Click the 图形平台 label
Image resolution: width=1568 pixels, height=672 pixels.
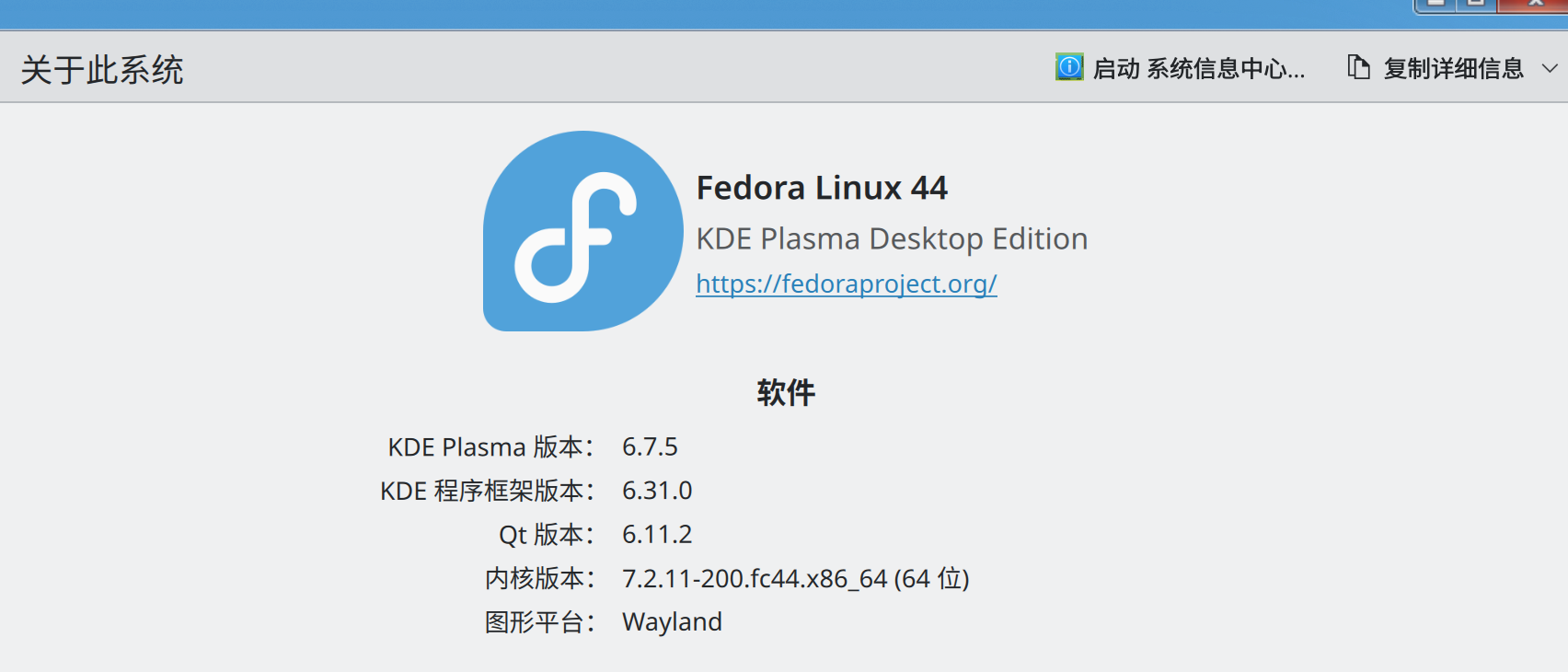(x=540, y=622)
